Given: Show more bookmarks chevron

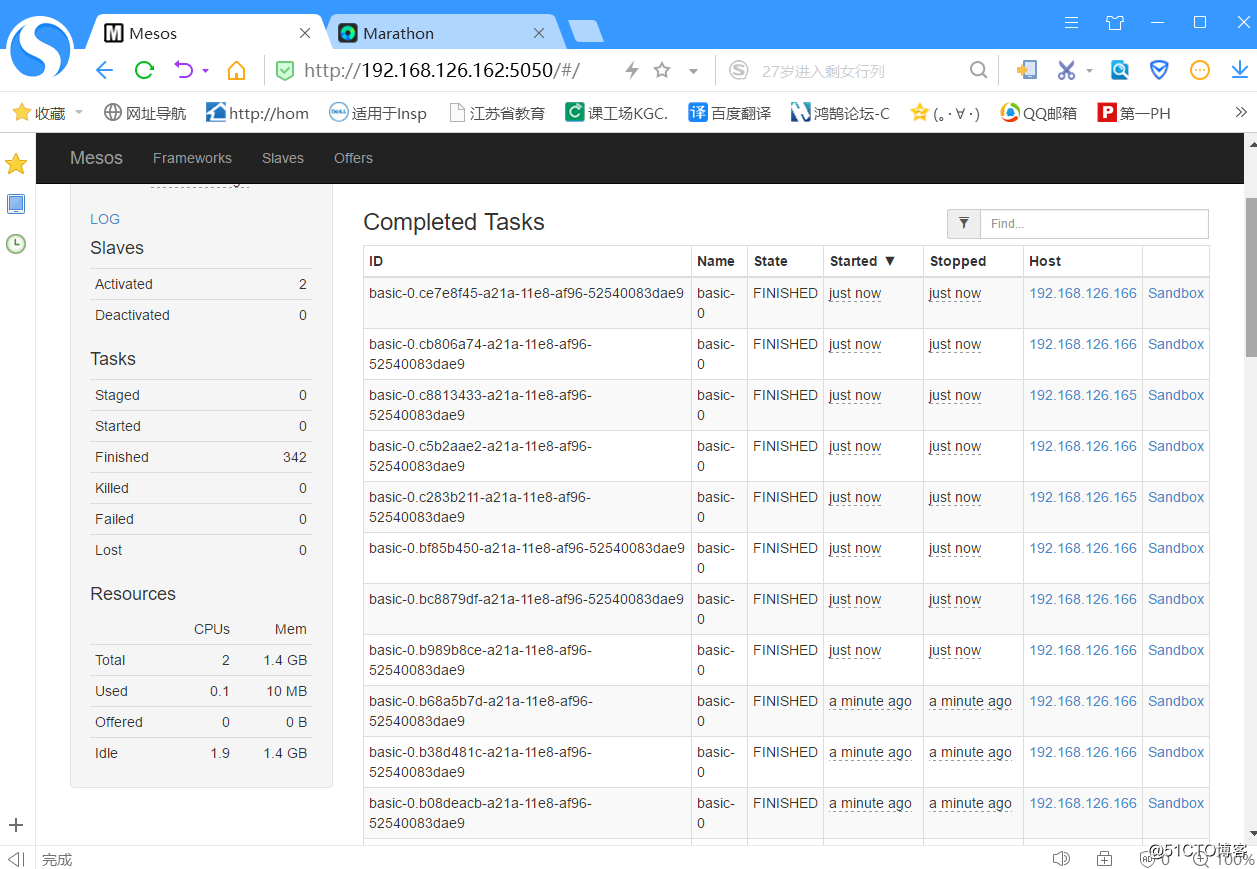Looking at the screenshot, I should tap(1241, 112).
